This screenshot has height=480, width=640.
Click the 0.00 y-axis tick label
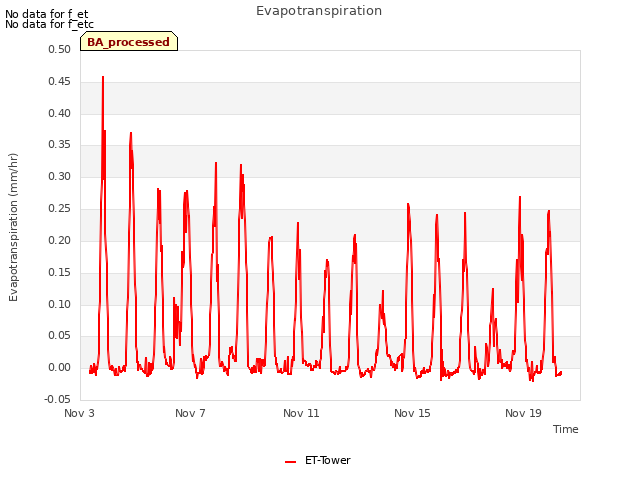(60, 367)
